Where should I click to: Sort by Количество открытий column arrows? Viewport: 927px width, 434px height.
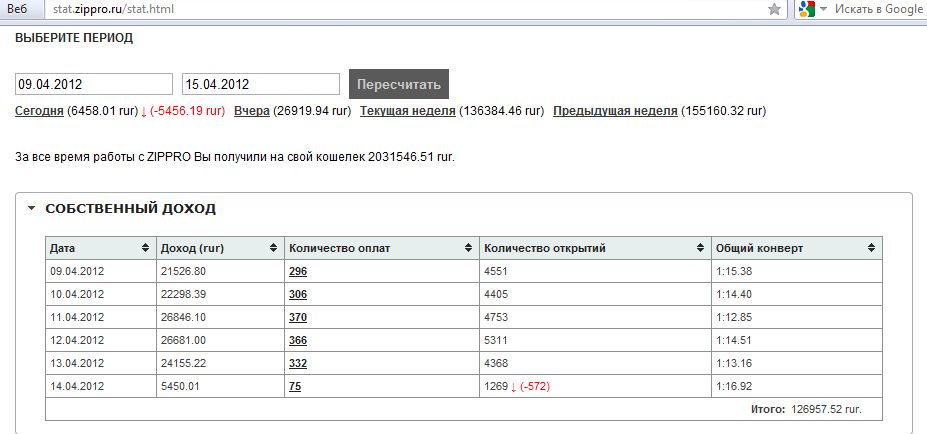700,248
